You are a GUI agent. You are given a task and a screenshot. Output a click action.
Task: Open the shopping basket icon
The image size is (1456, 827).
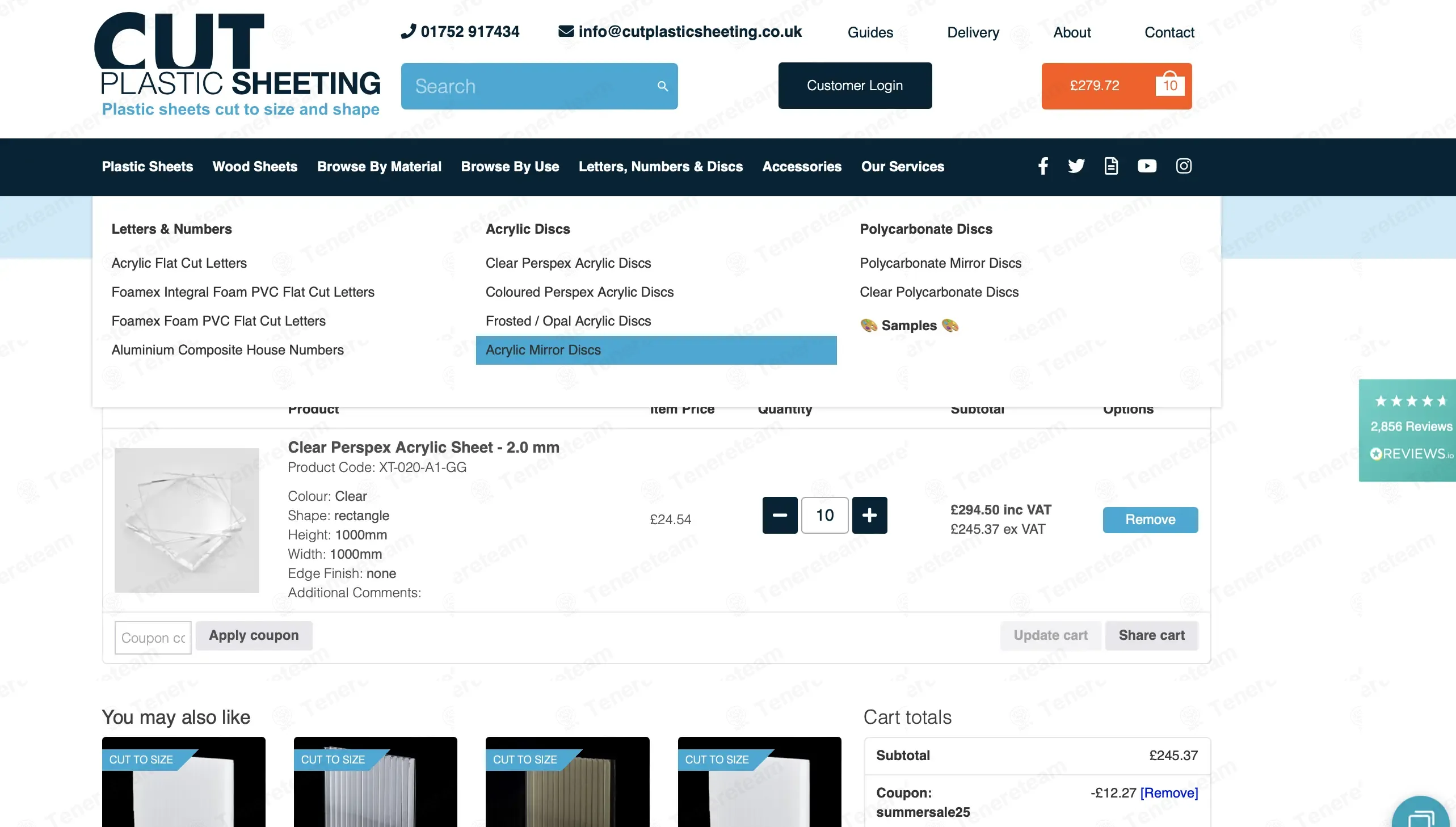[1169, 85]
